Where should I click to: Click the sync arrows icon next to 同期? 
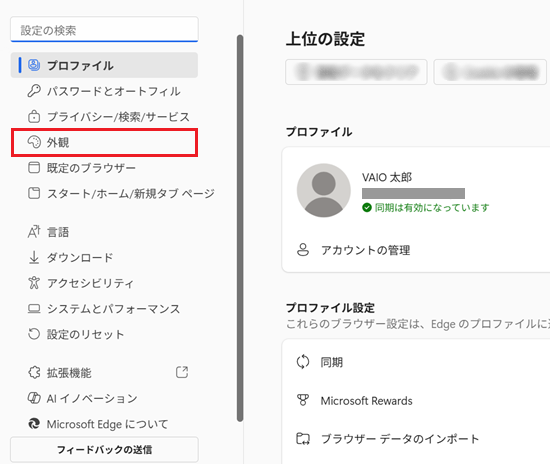point(303,362)
